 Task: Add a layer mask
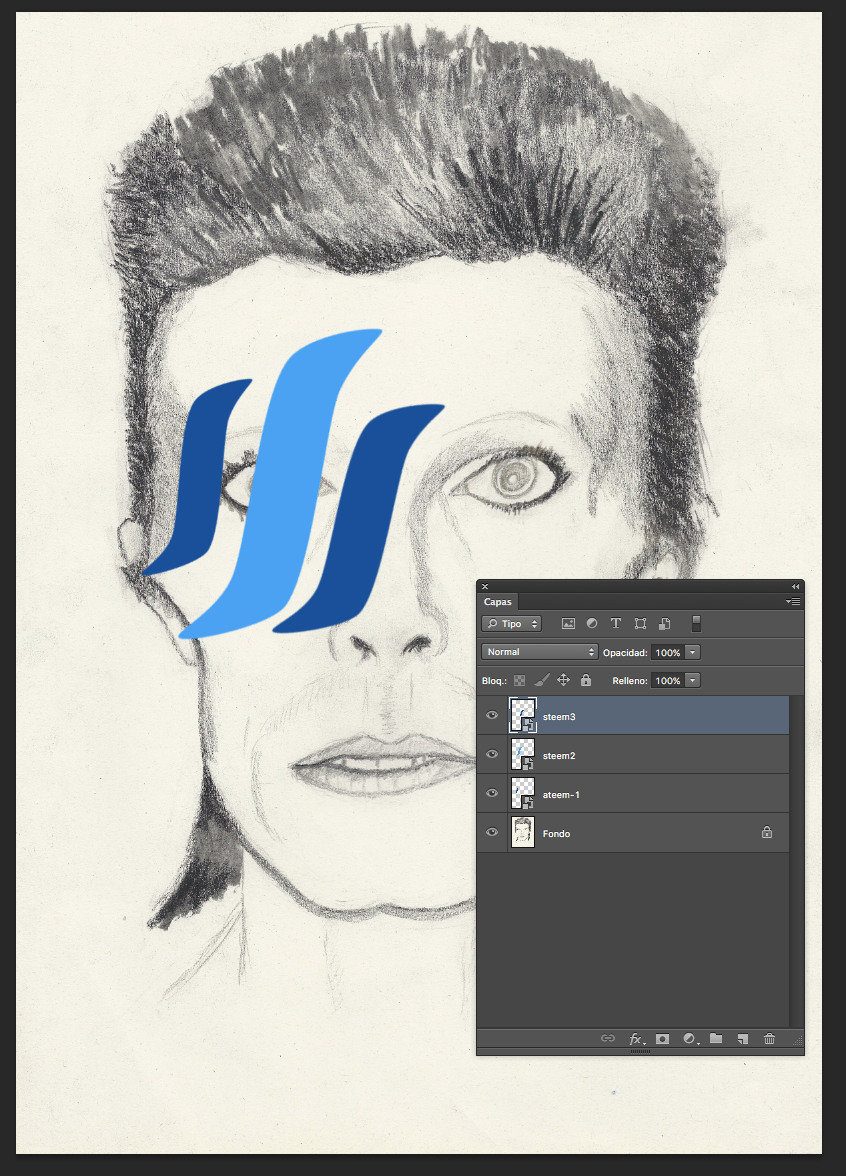pyautogui.click(x=662, y=1039)
